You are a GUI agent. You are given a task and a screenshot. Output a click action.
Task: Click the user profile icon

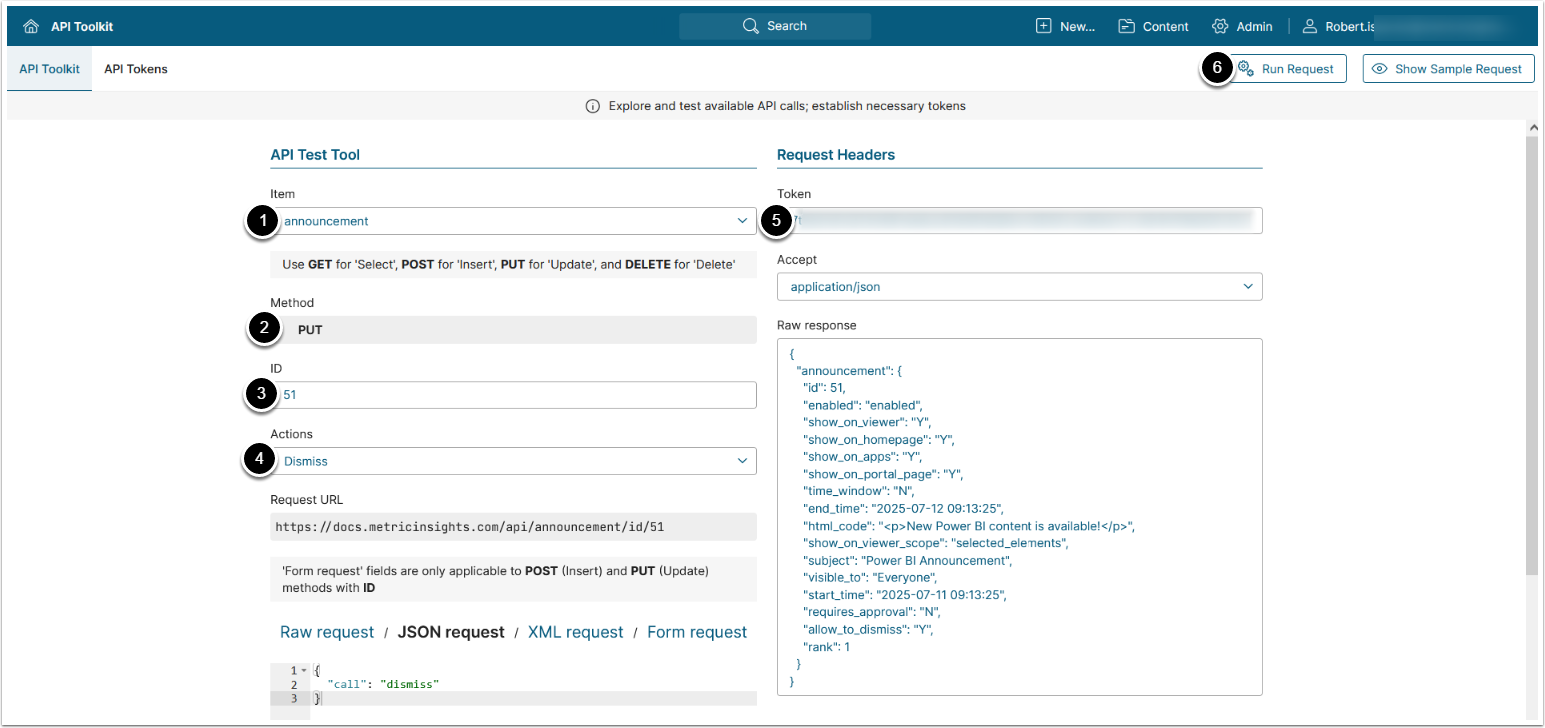(1309, 27)
